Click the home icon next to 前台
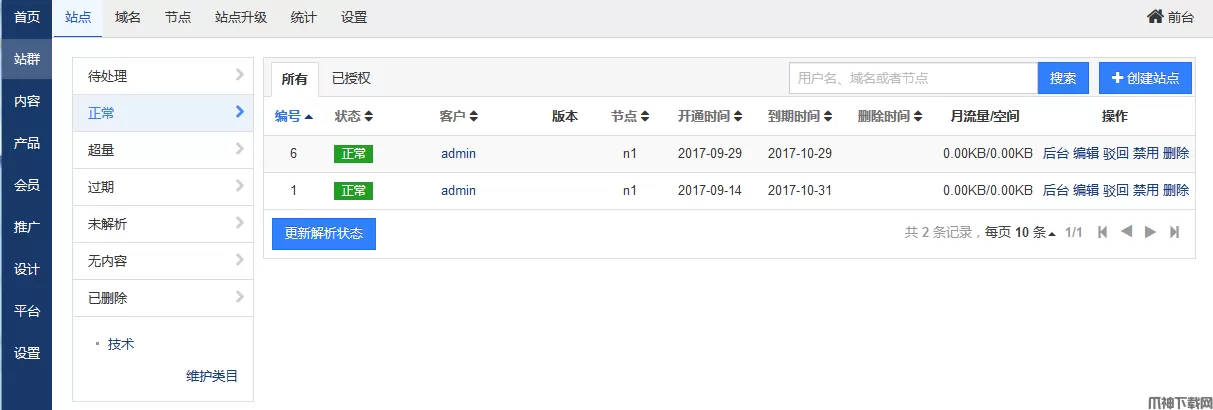 1155,17
